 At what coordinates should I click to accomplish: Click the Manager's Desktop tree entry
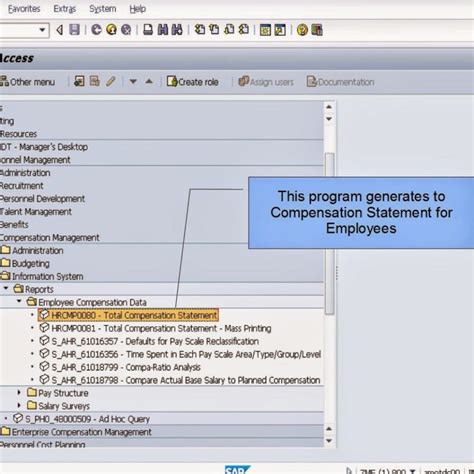44,147
